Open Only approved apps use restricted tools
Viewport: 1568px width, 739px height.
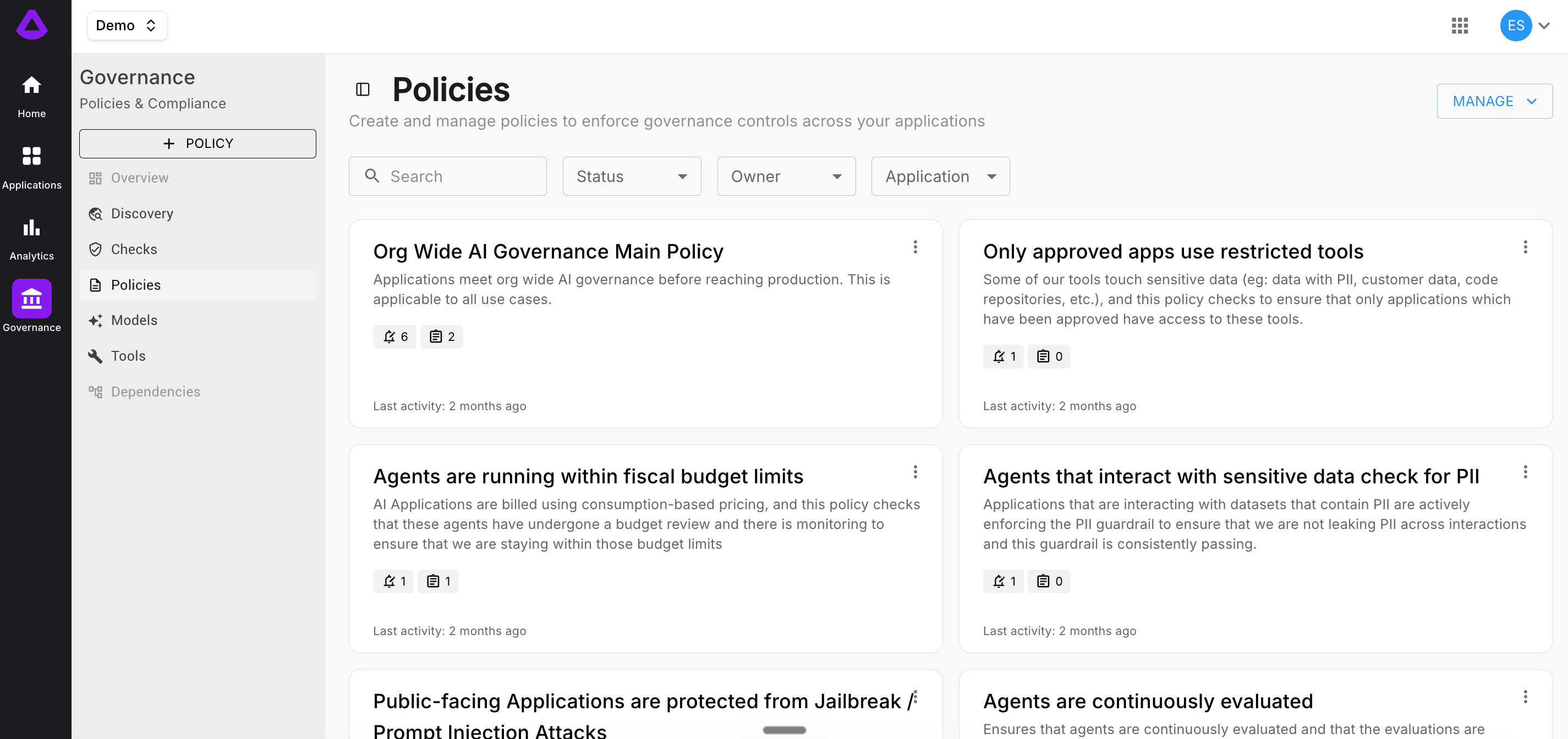coord(1173,252)
